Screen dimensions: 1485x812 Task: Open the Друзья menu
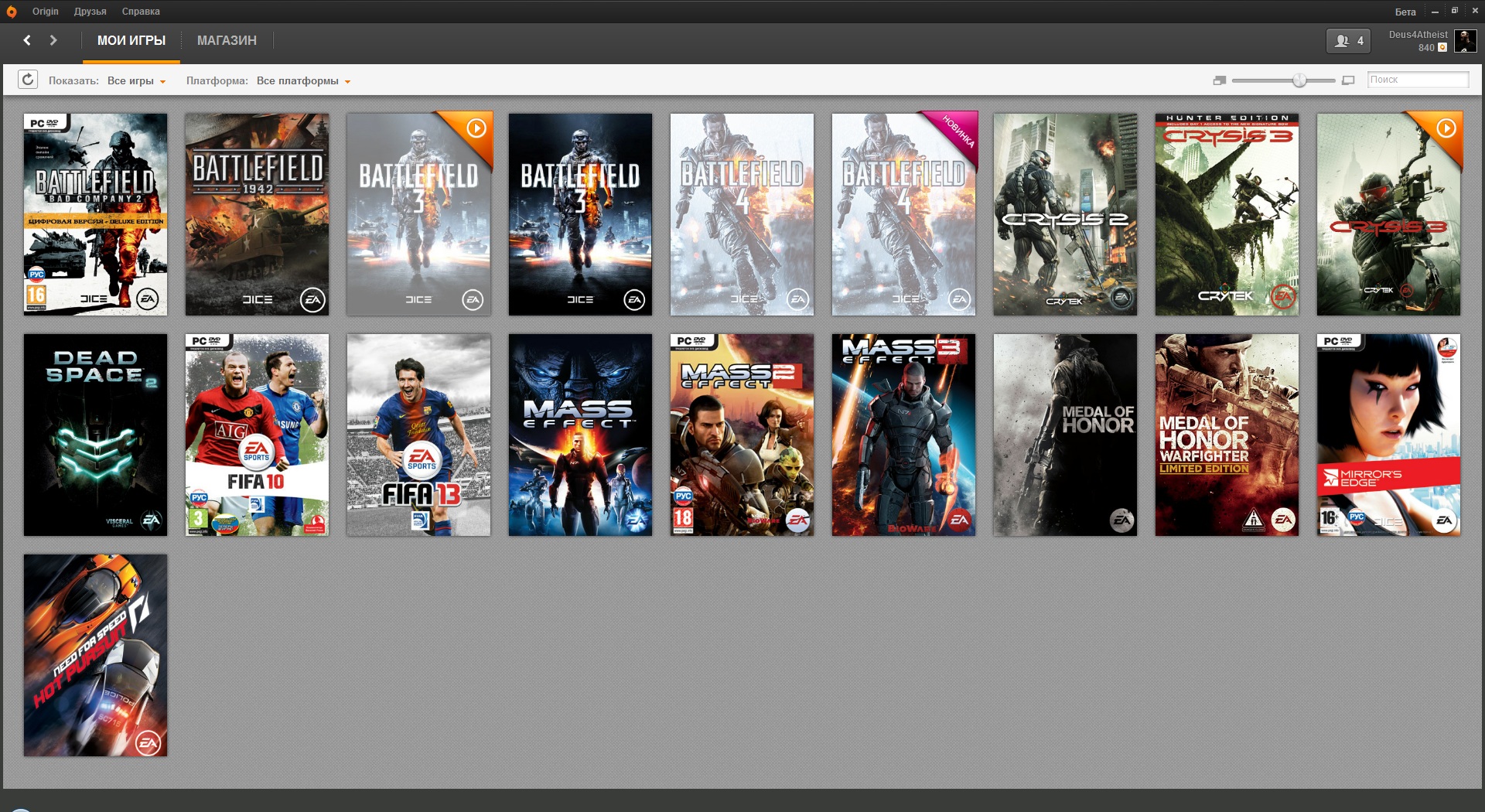point(90,12)
